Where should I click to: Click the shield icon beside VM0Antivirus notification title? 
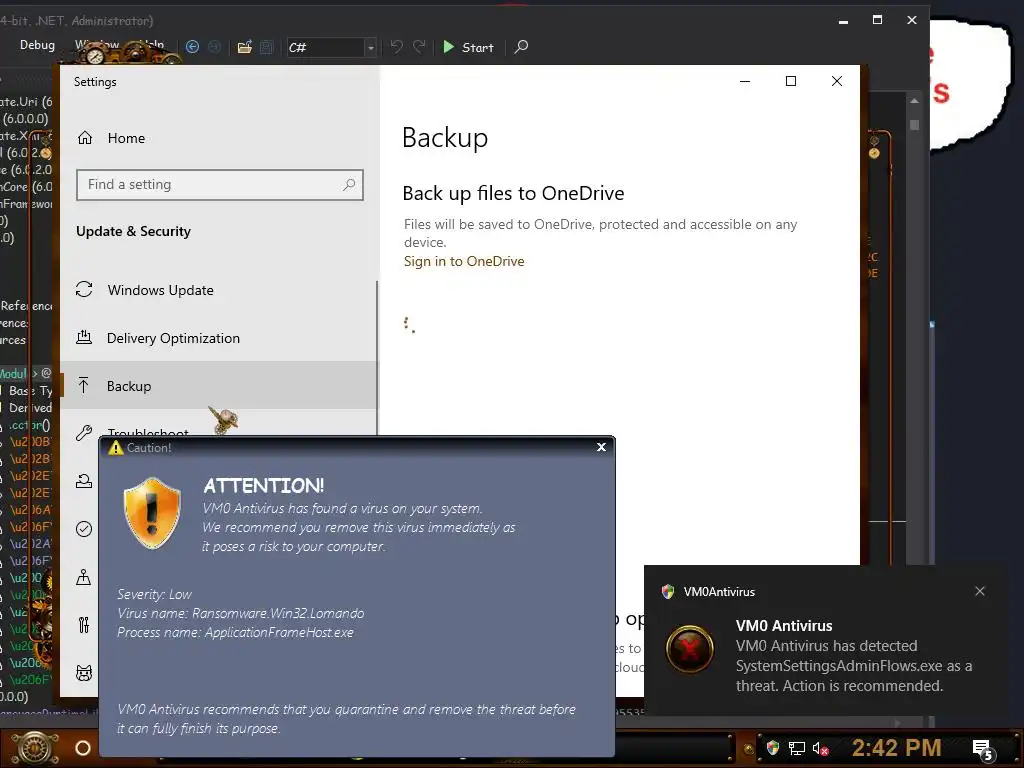[667, 592]
